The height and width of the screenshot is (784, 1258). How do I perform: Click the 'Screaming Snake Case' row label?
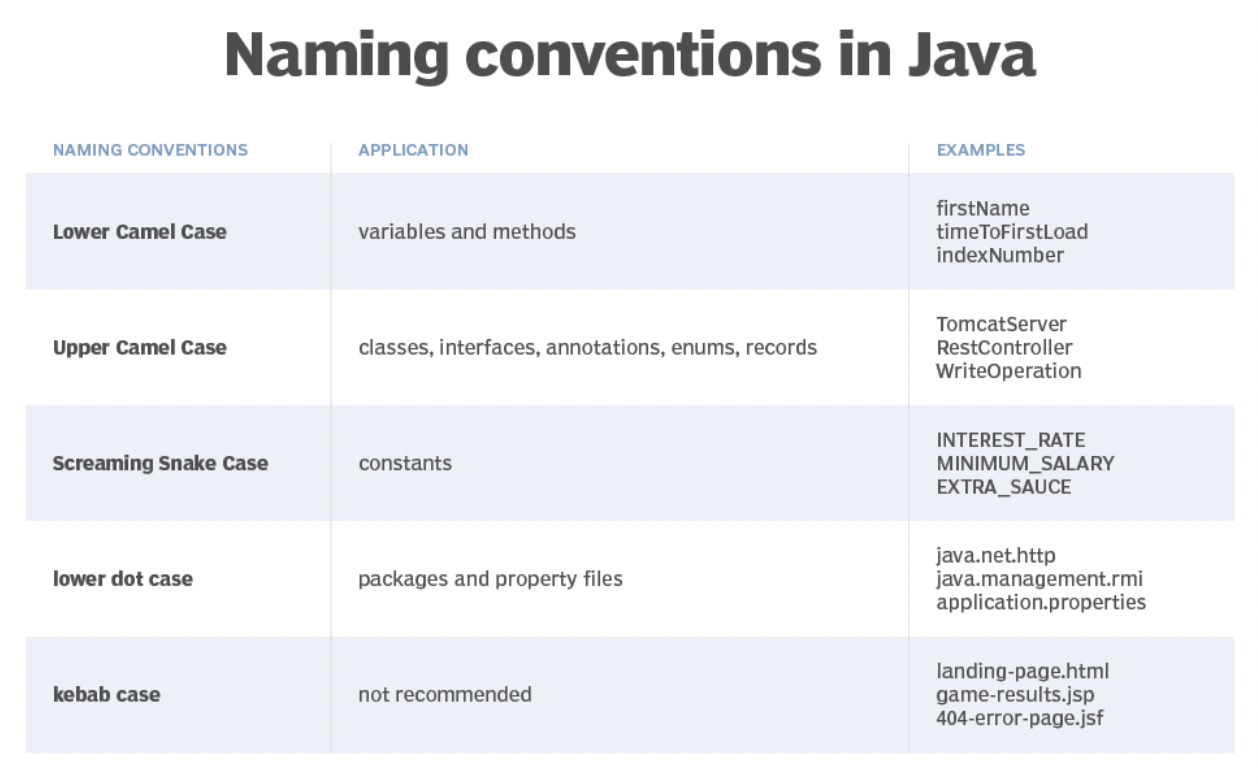[160, 464]
